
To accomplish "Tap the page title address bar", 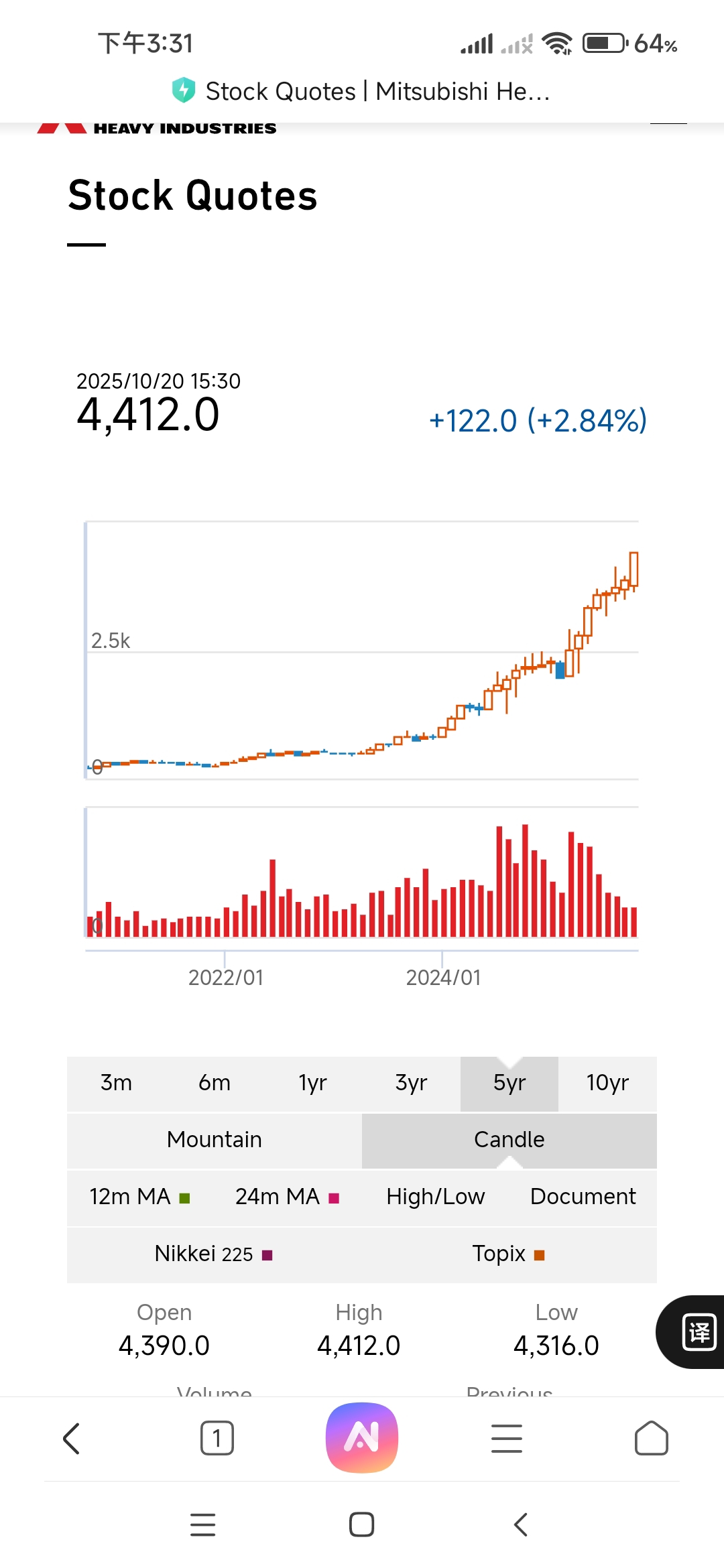I will pos(377,91).
